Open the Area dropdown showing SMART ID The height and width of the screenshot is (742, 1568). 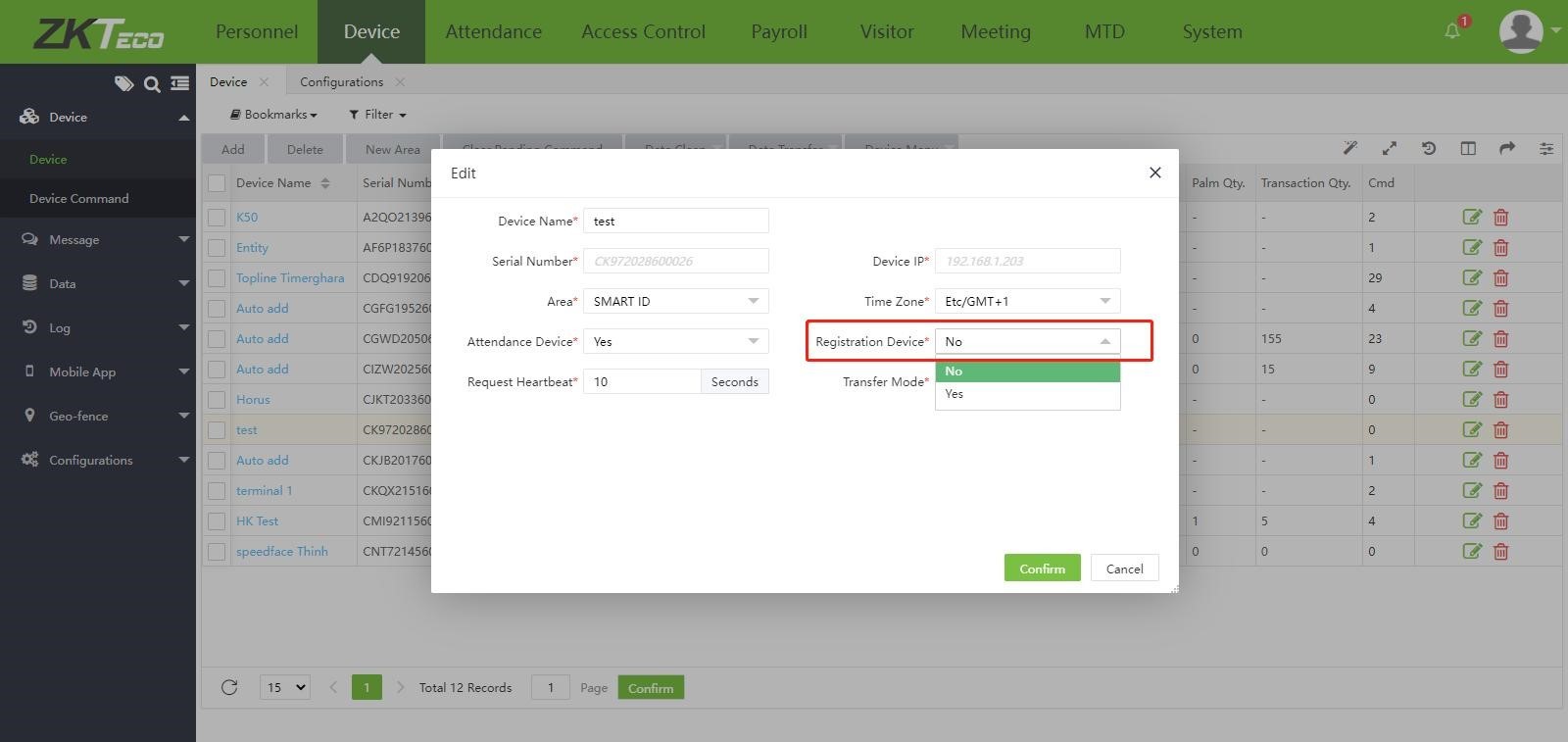click(x=675, y=301)
